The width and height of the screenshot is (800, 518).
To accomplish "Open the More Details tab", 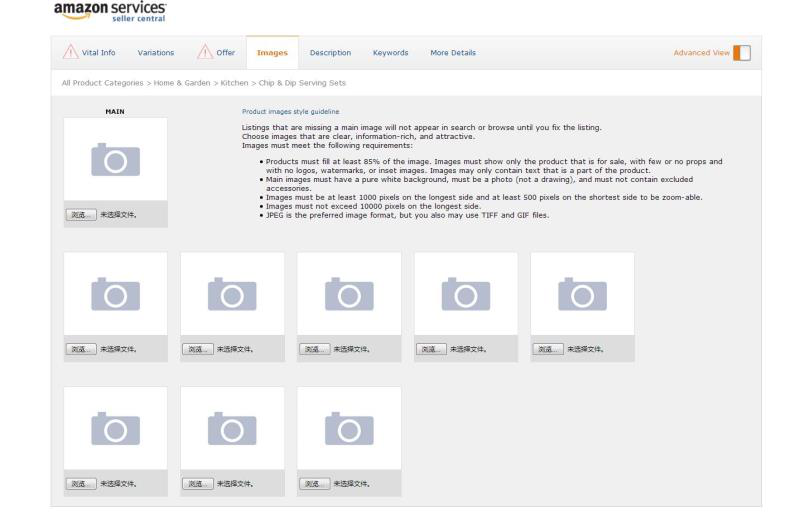I will (x=453, y=53).
